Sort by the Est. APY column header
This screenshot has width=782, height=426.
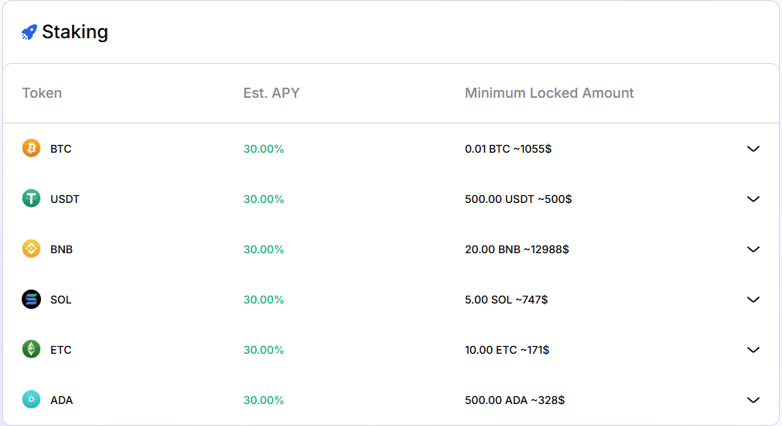click(271, 93)
